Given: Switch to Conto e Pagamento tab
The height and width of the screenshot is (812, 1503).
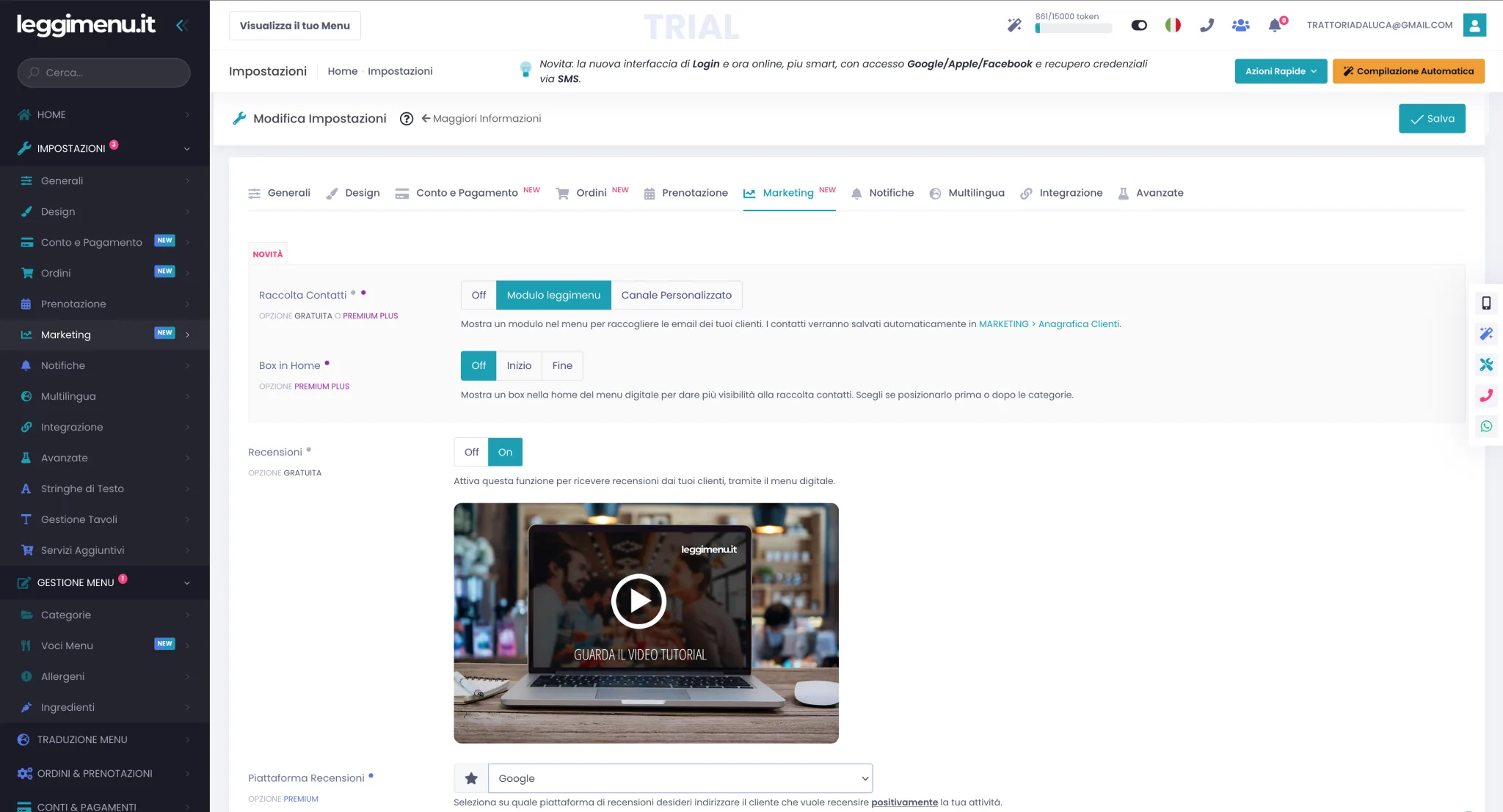Looking at the screenshot, I should tap(467, 193).
